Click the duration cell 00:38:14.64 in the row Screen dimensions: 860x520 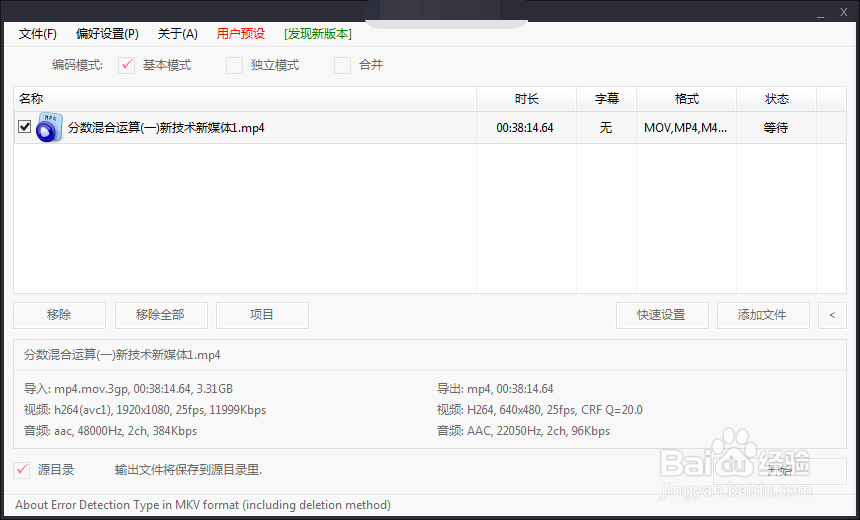point(525,128)
